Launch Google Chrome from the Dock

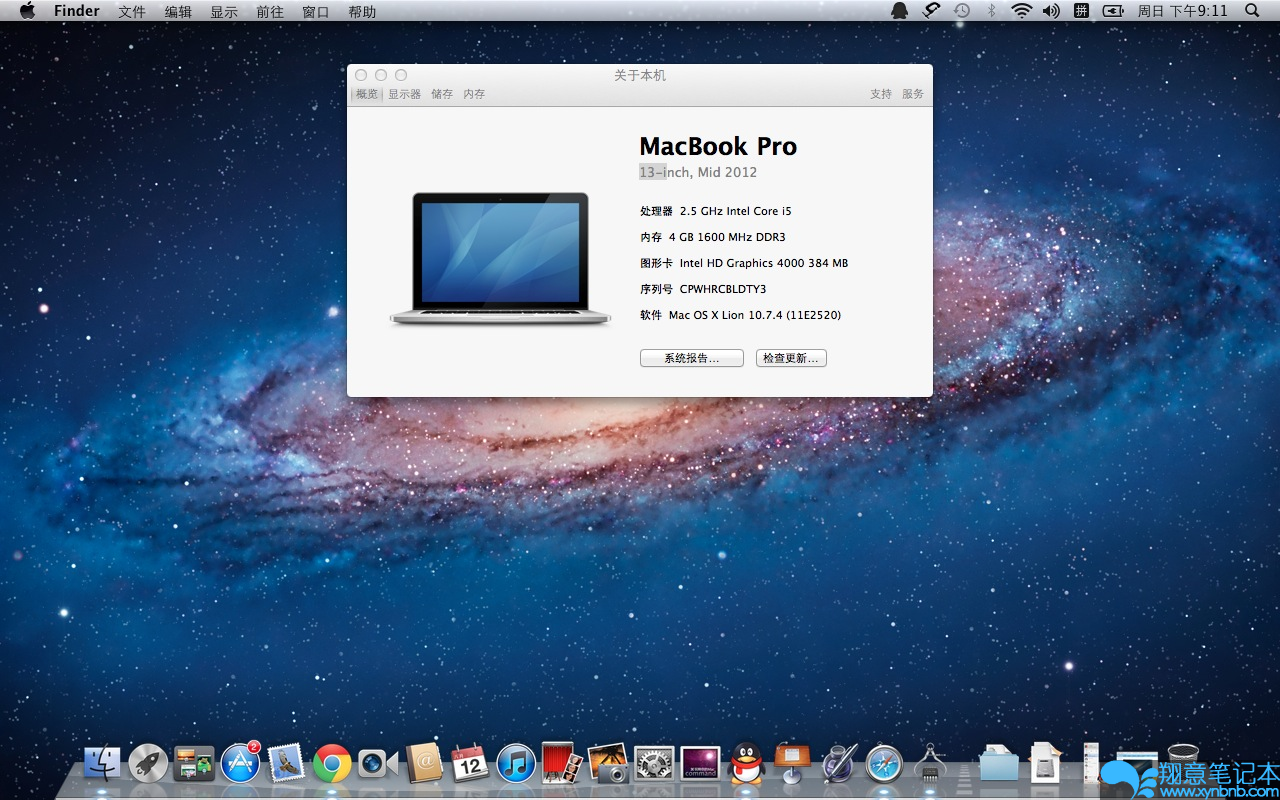(332, 763)
